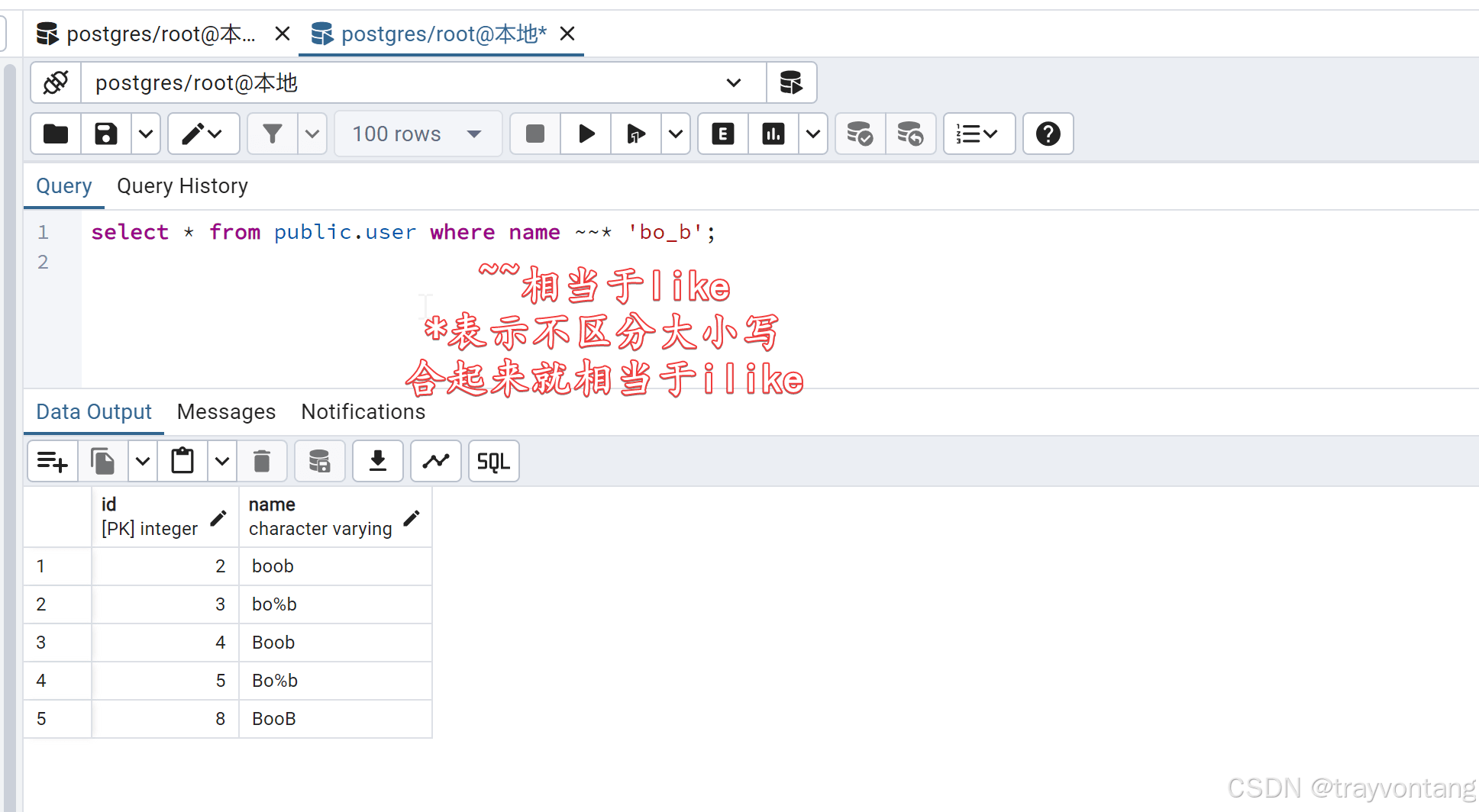Click the Graph visualiser icon
The width and height of the screenshot is (1479, 812).
tap(436, 461)
